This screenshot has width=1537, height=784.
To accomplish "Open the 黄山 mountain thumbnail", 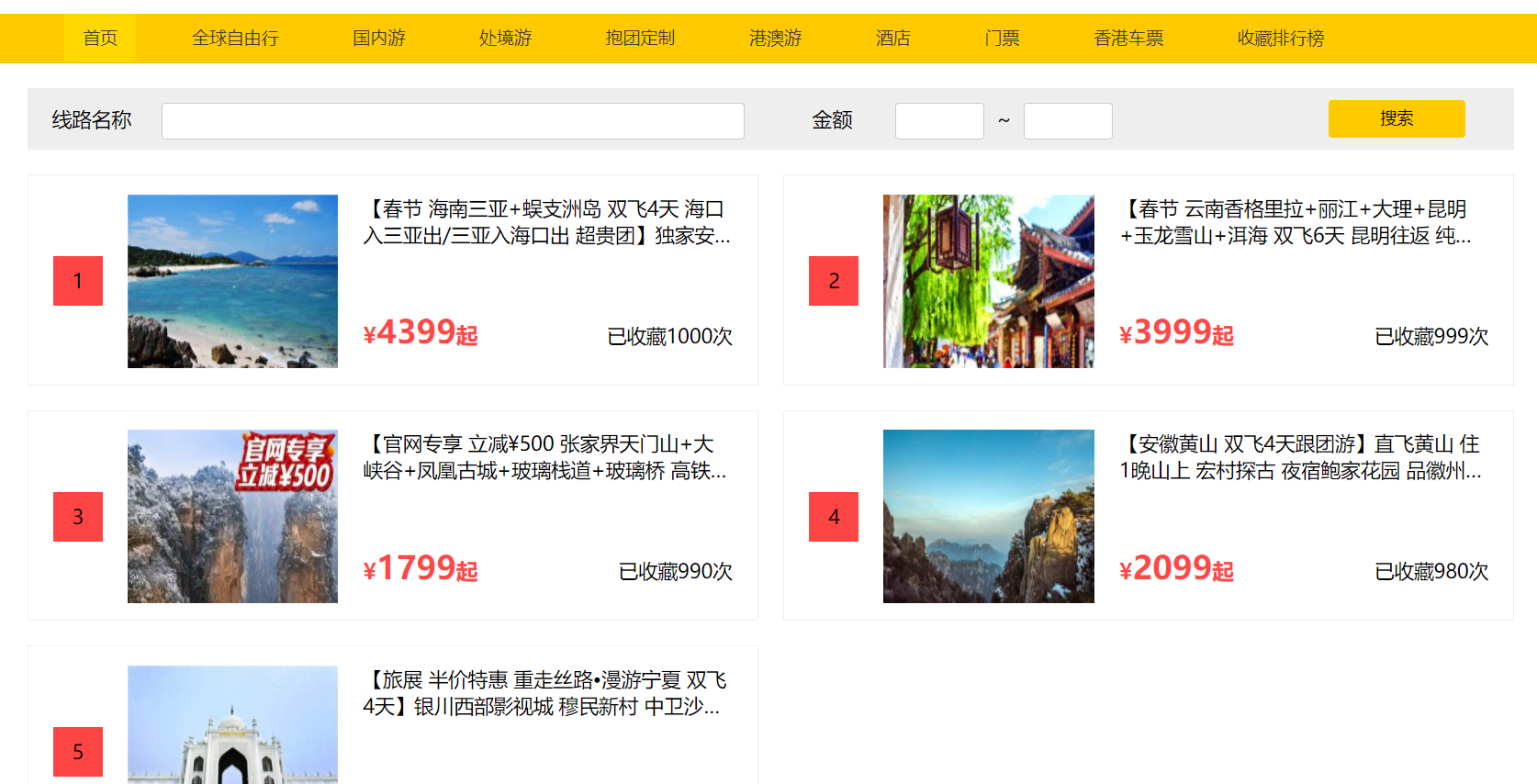I will [x=989, y=516].
